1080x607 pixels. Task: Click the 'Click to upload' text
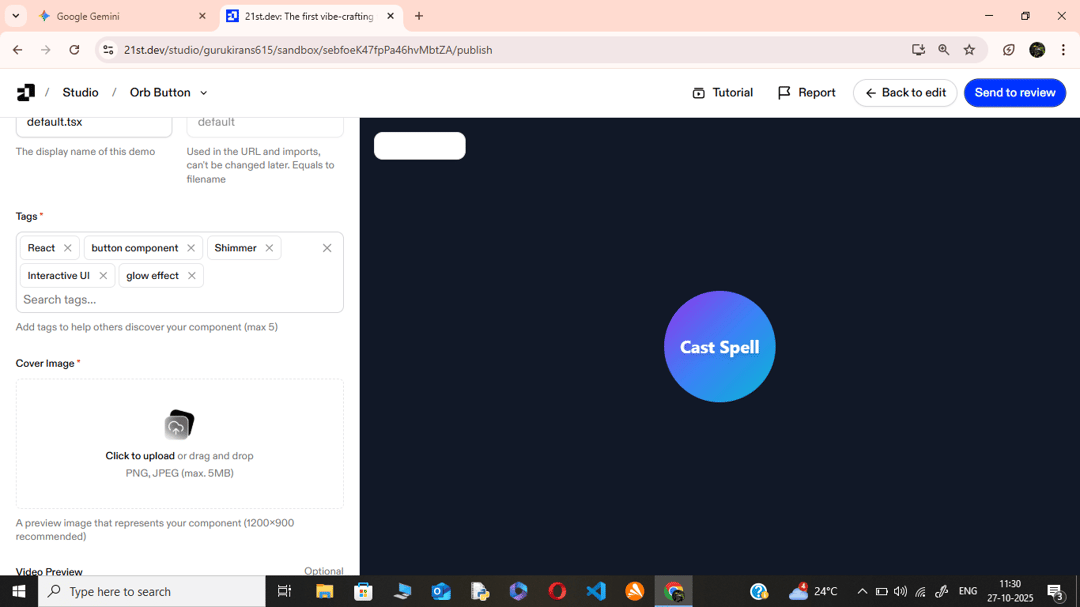coord(140,455)
